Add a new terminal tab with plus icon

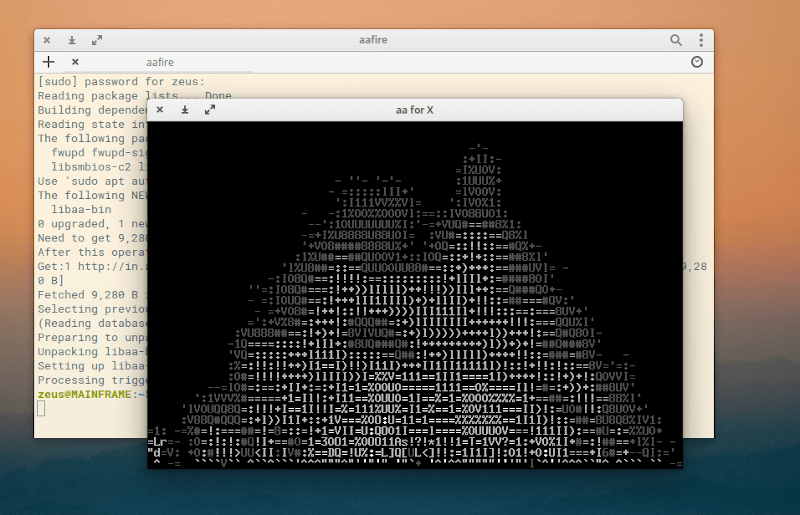coord(48,62)
